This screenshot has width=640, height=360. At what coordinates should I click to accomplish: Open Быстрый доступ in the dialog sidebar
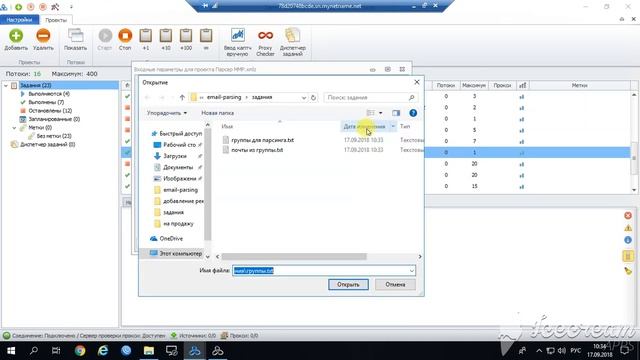tap(180, 133)
